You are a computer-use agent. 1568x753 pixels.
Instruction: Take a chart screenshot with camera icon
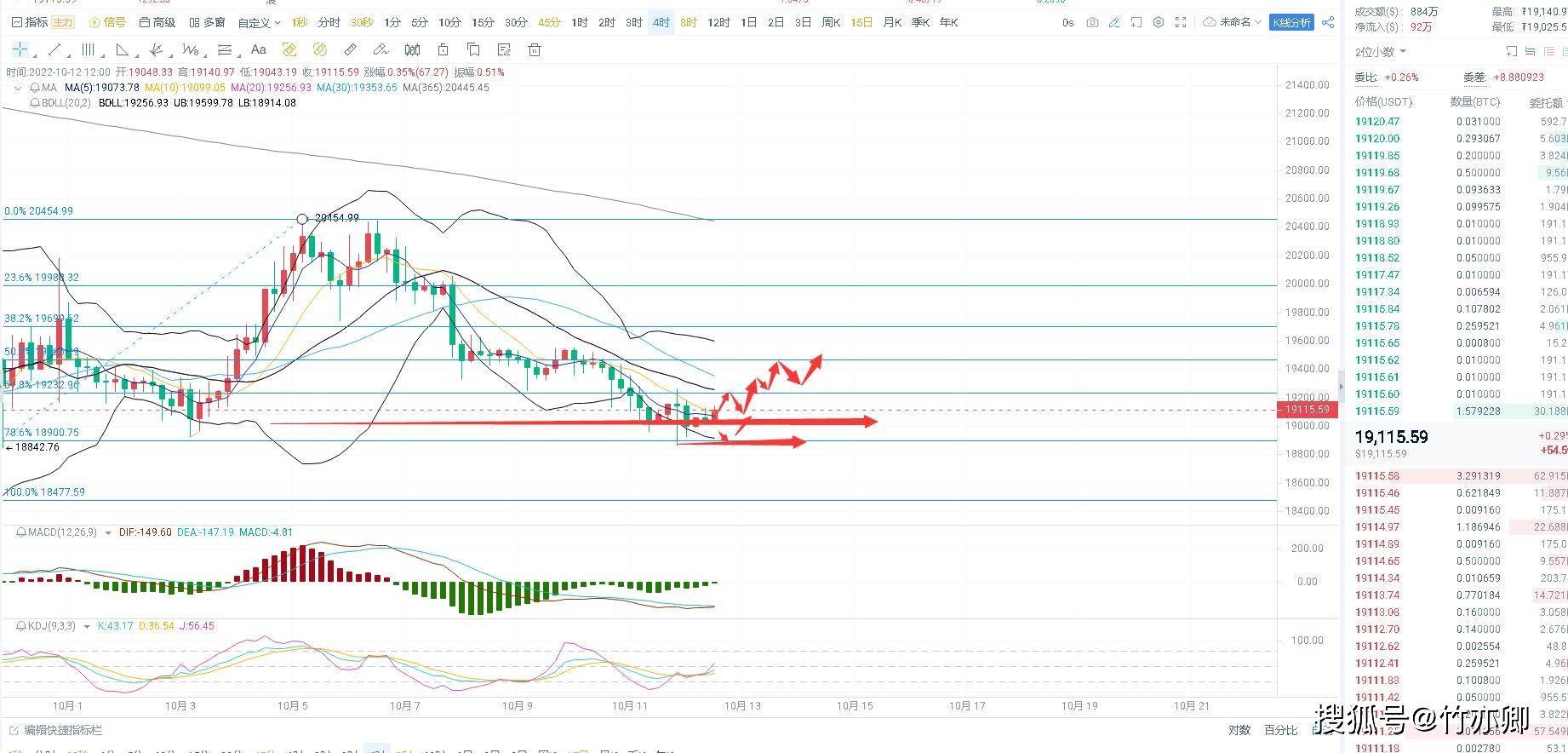click(1092, 23)
